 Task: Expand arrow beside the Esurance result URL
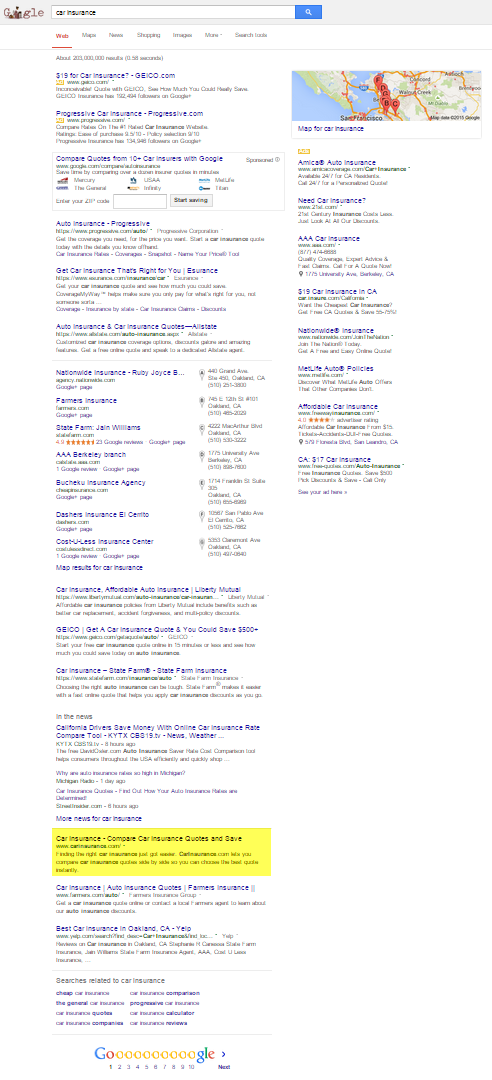tap(170, 278)
